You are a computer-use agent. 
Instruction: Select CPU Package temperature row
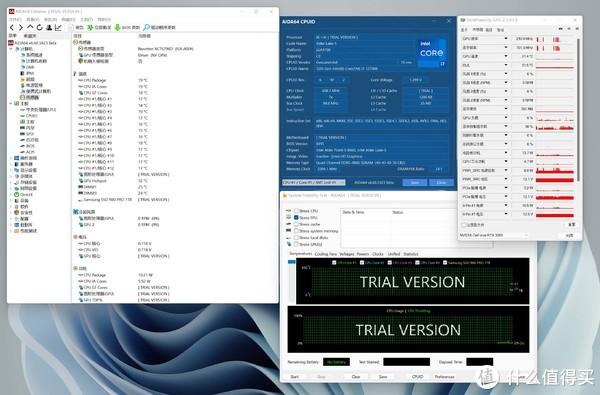[x=174, y=80]
